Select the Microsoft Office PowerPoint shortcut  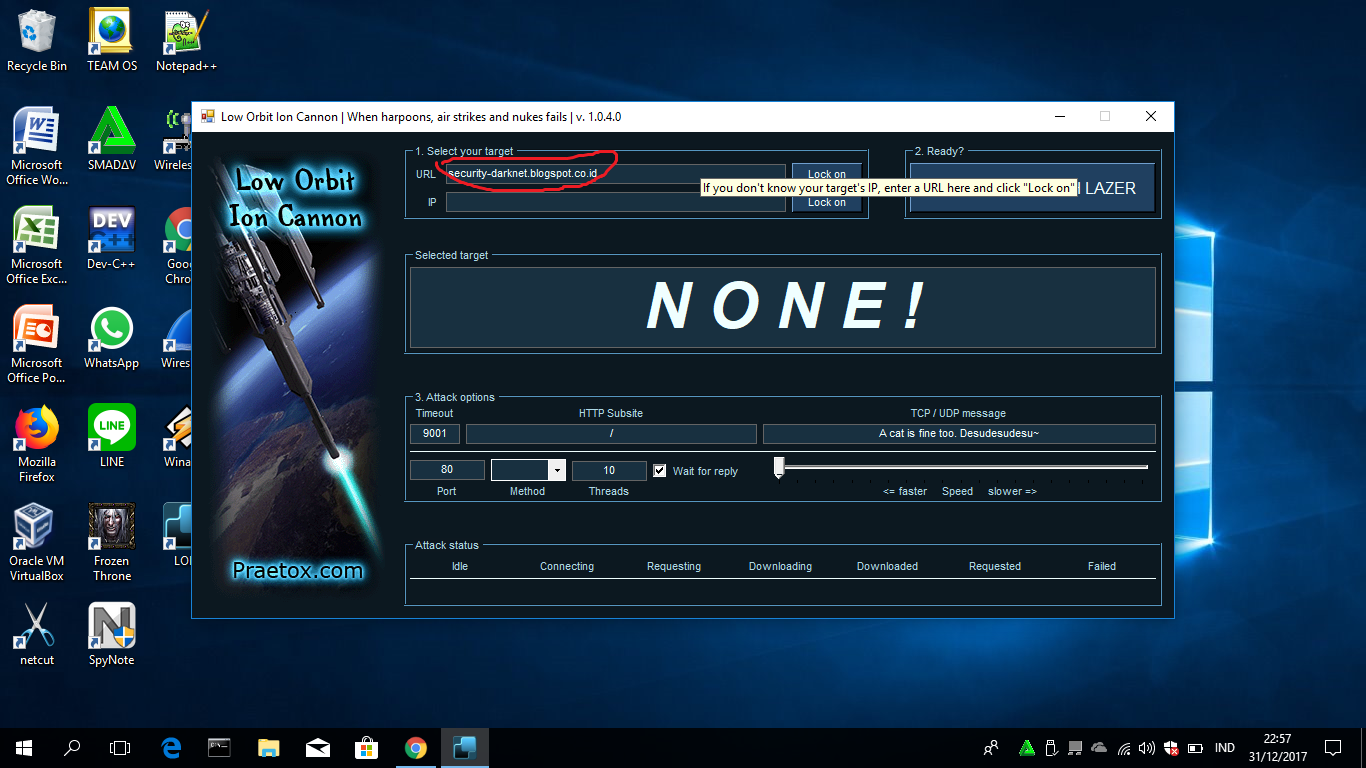pyautogui.click(x=37, y=344)
